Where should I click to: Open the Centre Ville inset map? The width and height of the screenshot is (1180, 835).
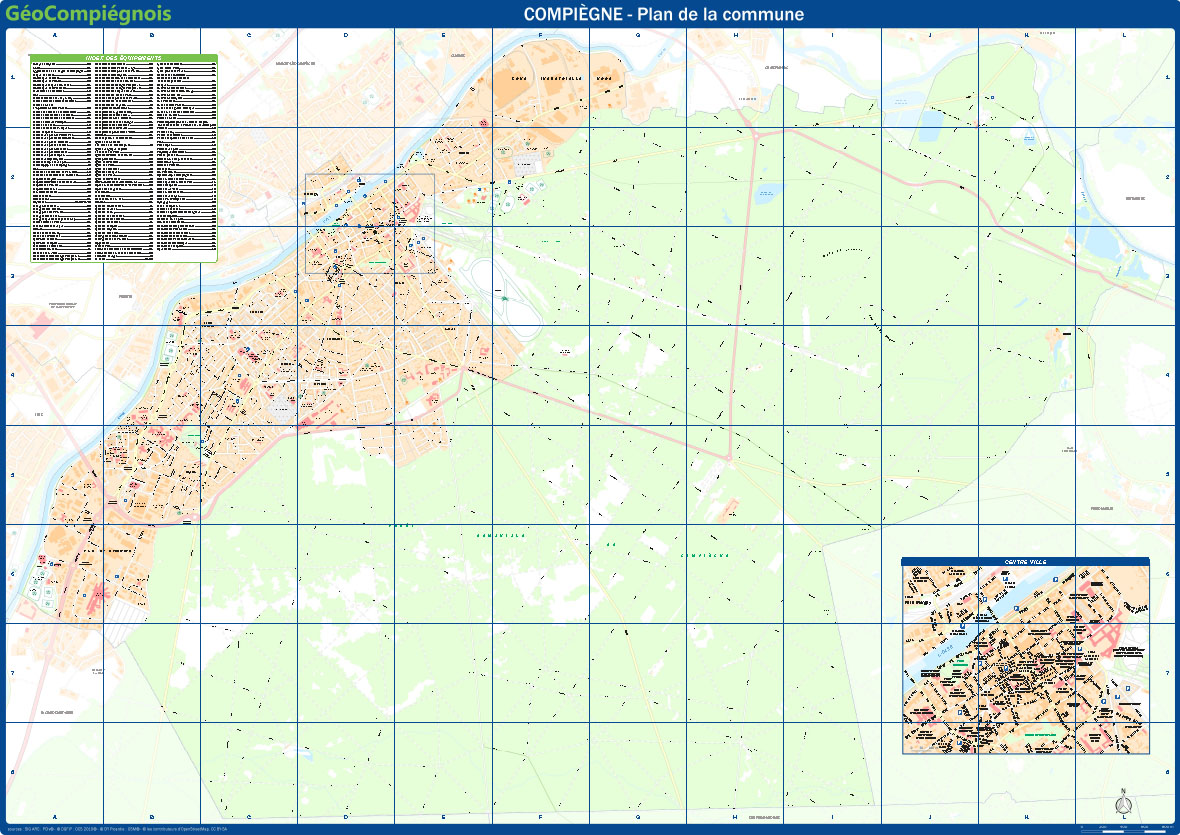(x=1025, y=660)
